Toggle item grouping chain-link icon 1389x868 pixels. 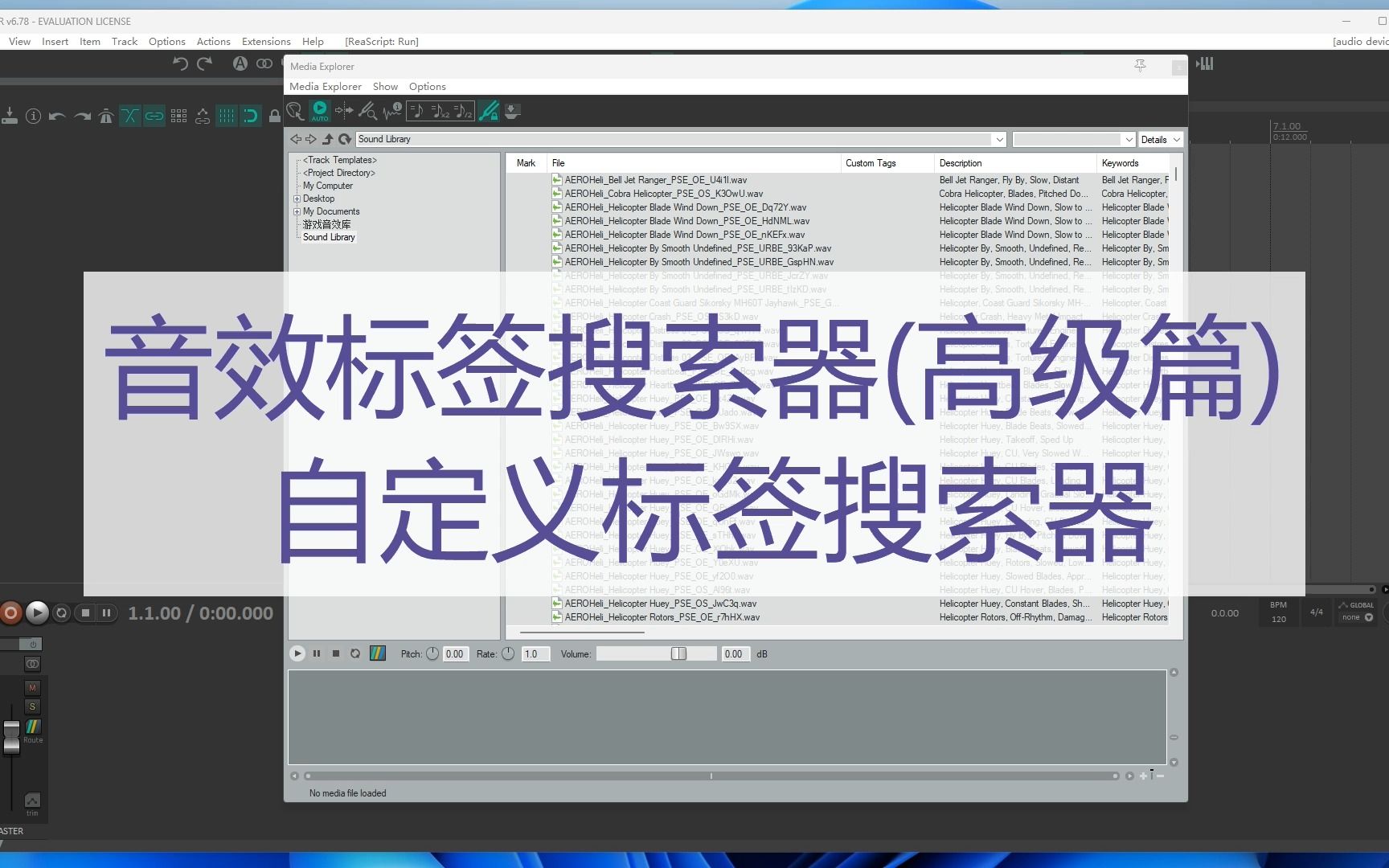[154, 116]
